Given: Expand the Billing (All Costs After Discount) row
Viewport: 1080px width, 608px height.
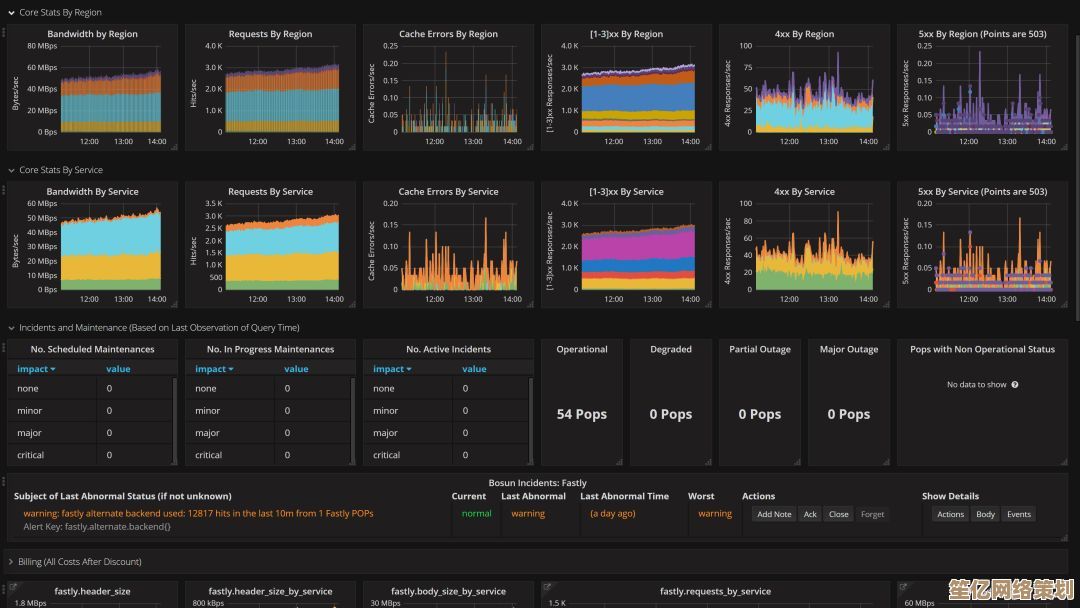Looking at the screenshot, I should click(x=11, y=562).
